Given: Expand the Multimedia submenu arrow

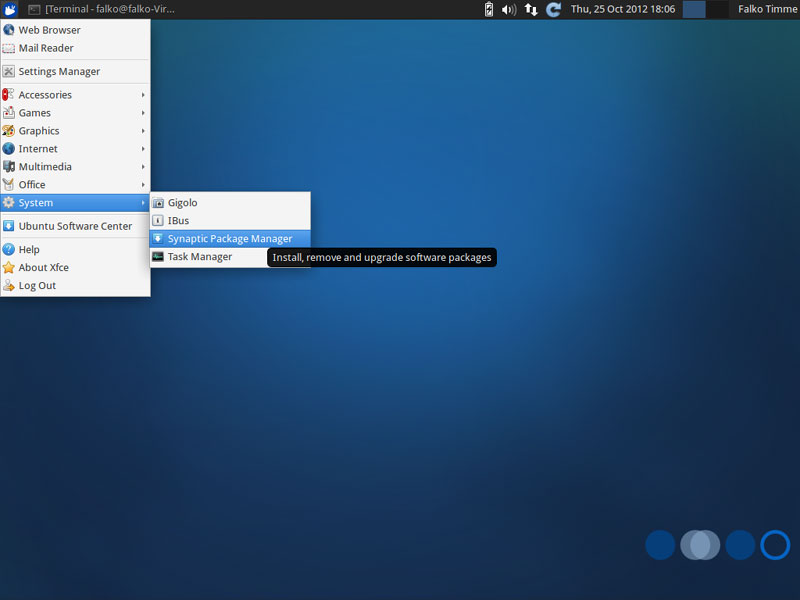Looking at the screenshot, I should click(143, 167).
